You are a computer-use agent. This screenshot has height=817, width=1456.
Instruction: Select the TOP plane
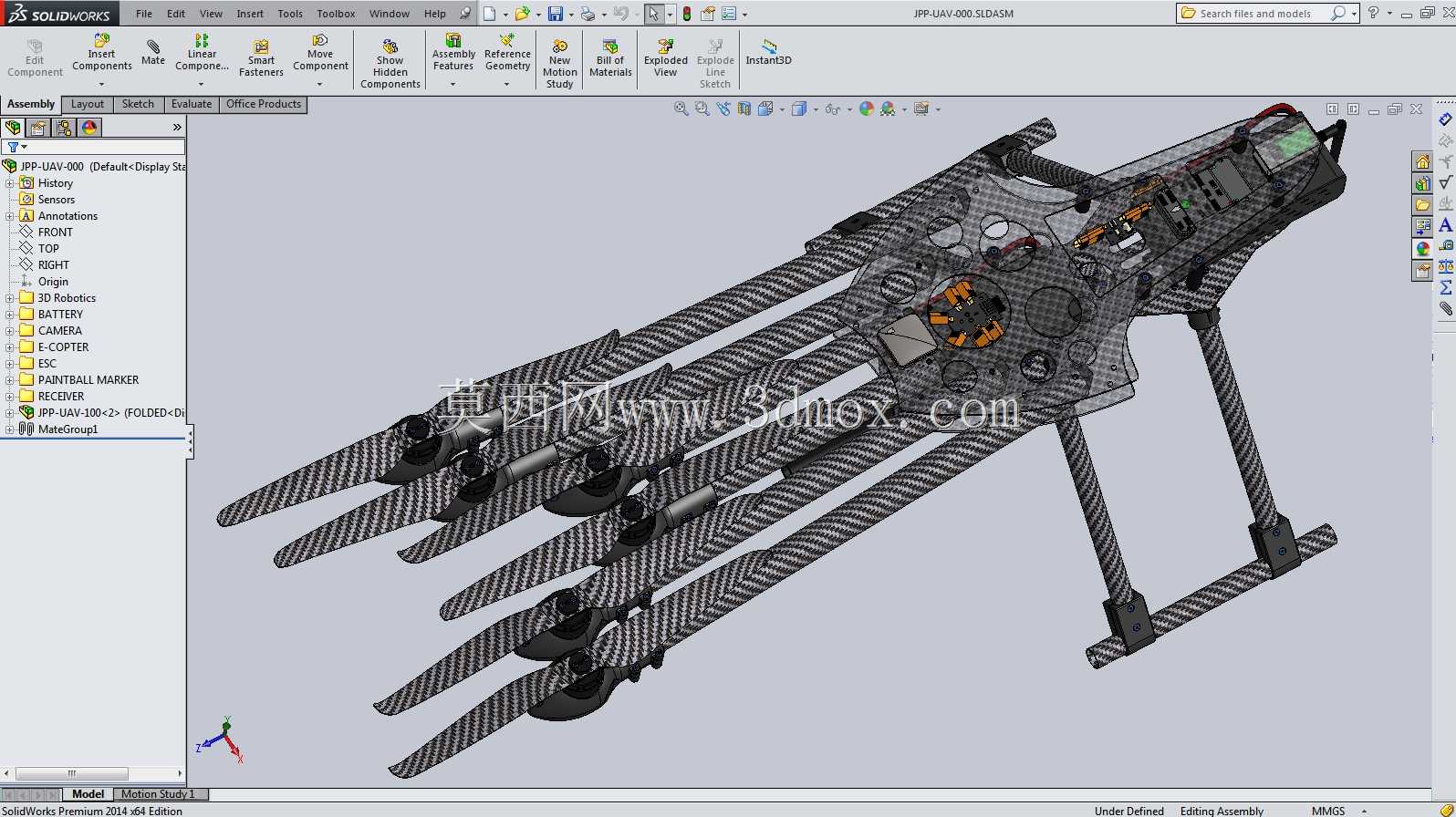(x=48, y=249)
